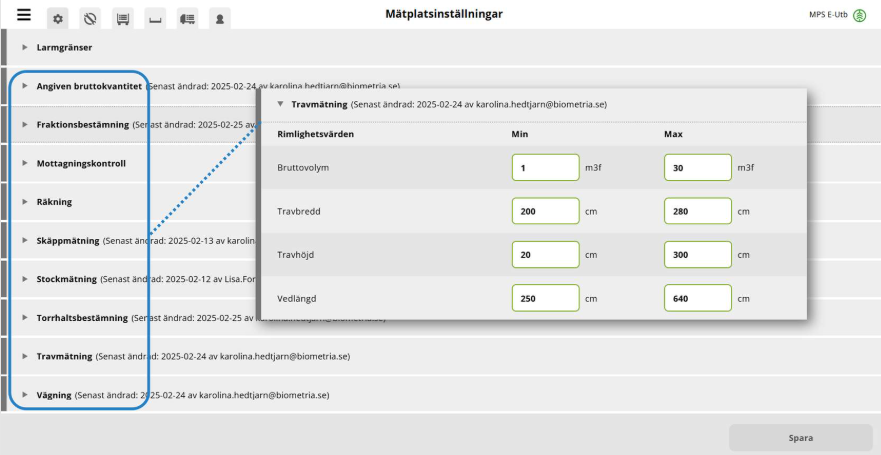
Task: Focus the Travhöjd Min input field
Action: [x=545, y=255]
